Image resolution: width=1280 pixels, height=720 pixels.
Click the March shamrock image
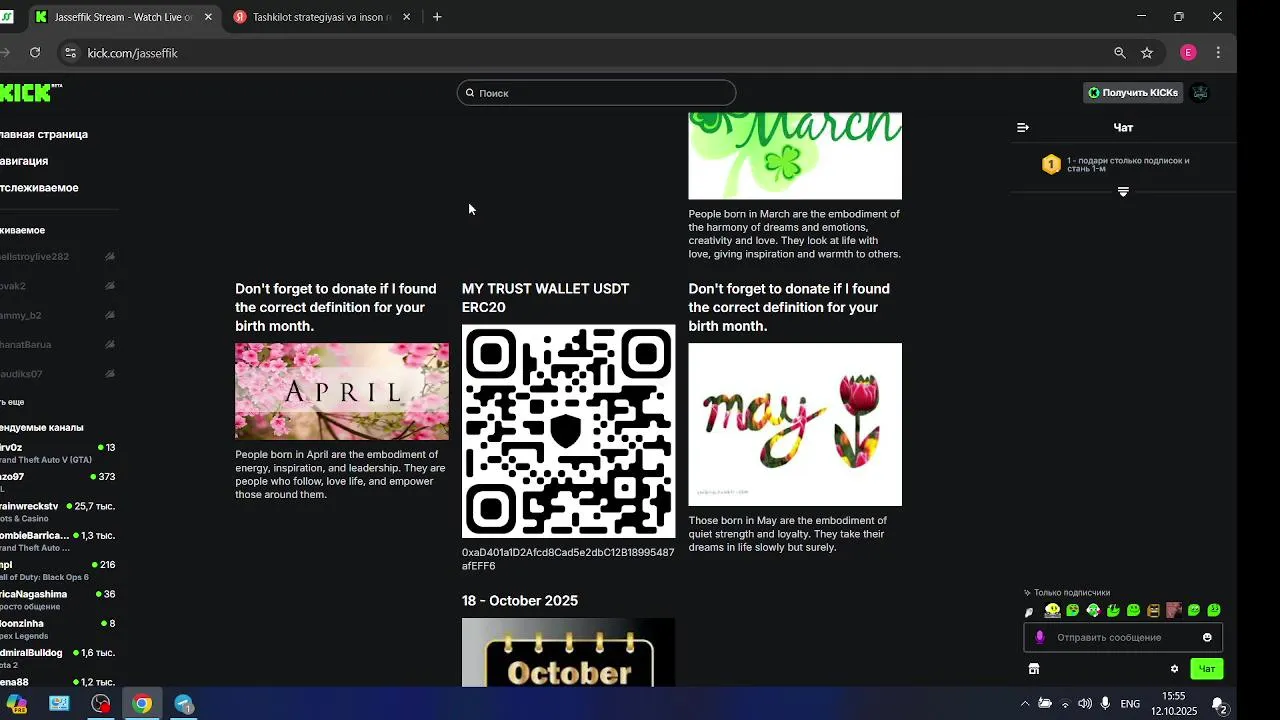tap(795, 156)
